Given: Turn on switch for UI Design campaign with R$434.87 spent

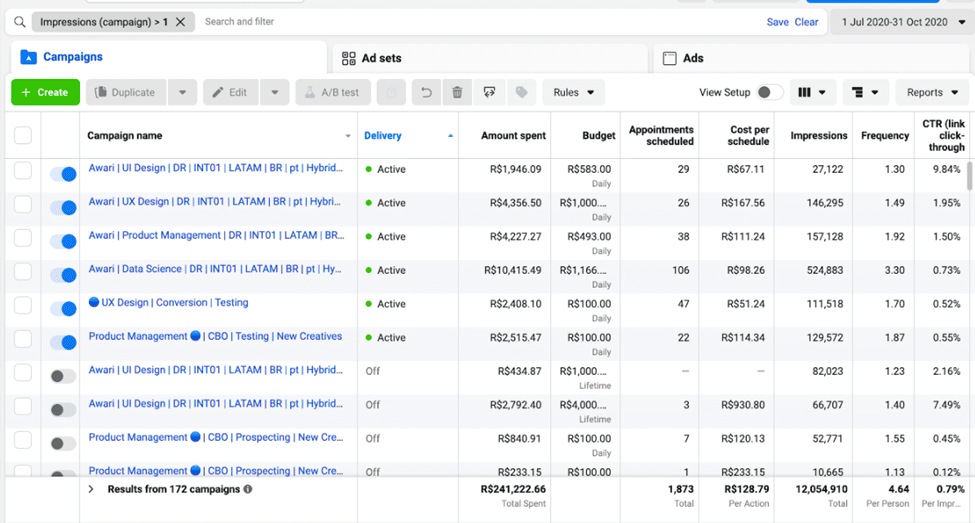Looking at the screenshot, I should (63, 376).
